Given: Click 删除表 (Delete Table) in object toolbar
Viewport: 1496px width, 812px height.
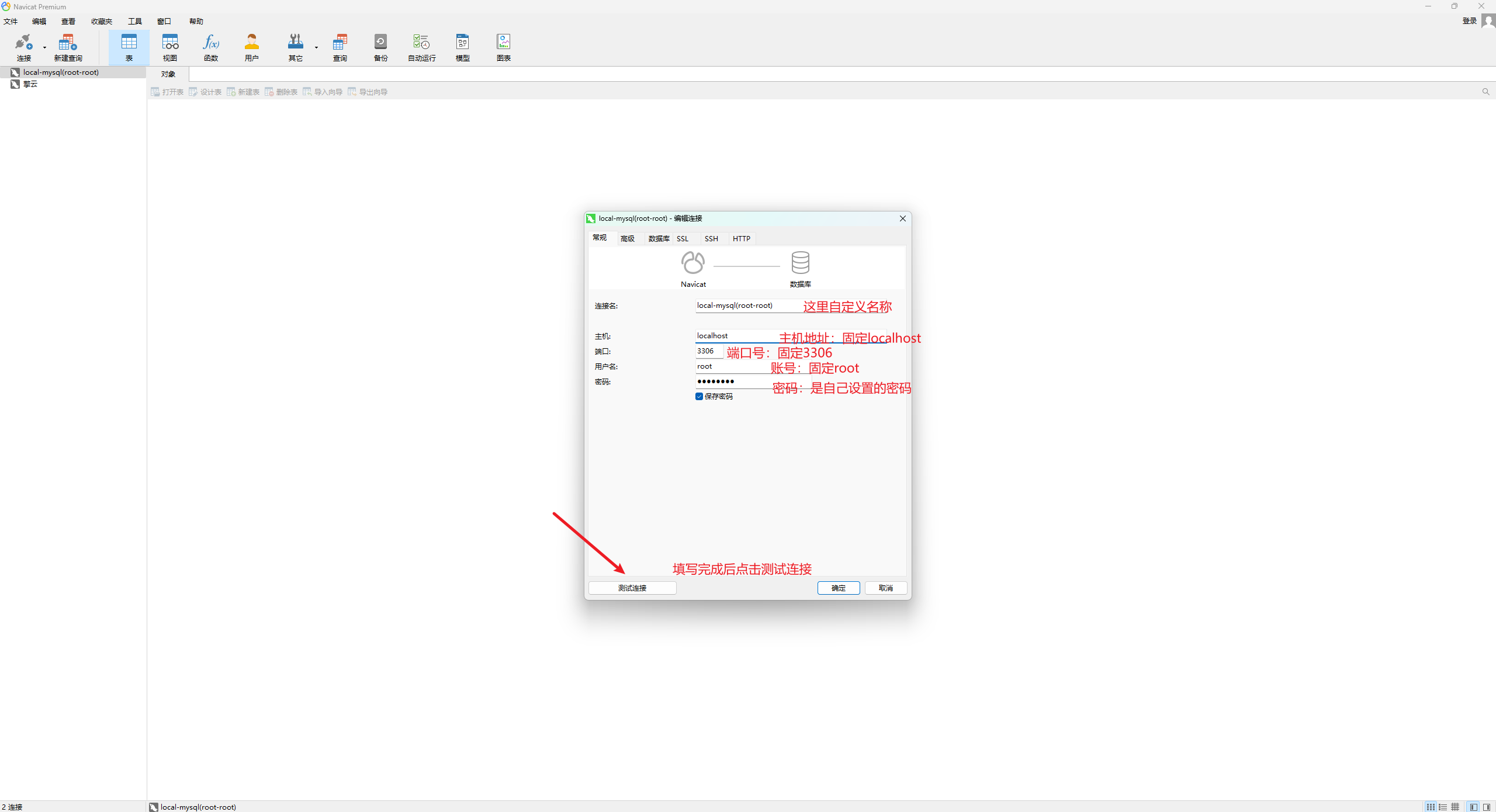Looking at the screenshot, I should point(281,92).
